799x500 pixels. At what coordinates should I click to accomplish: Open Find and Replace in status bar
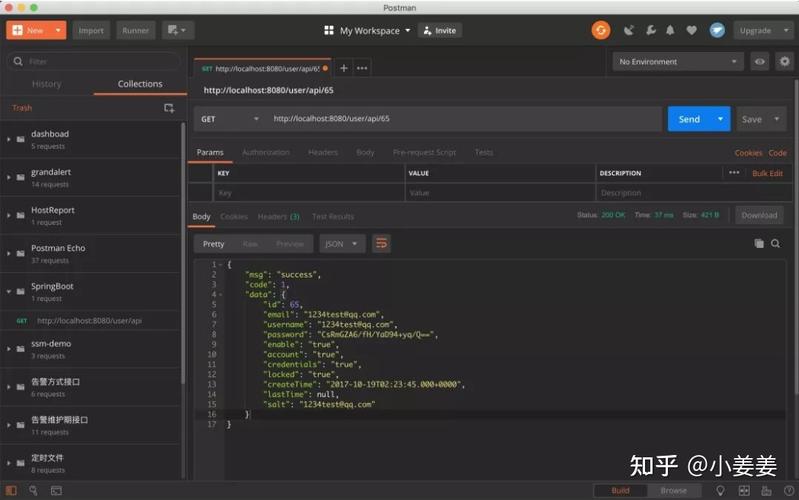pyautogui.click(x=33, y=490)
